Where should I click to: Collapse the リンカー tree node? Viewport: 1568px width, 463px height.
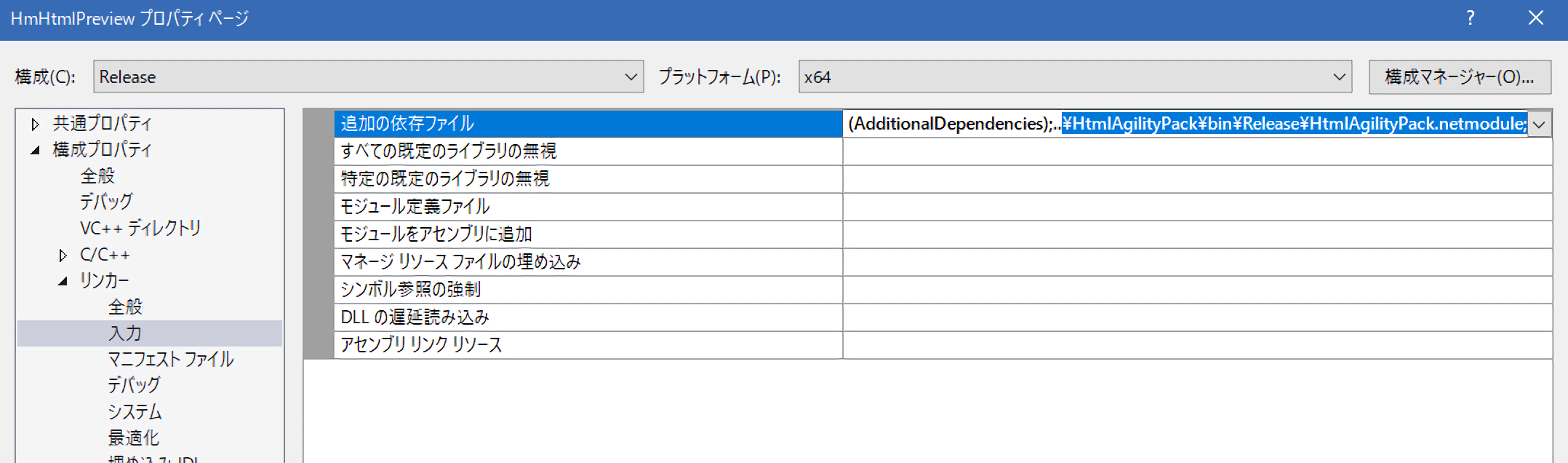63,281
